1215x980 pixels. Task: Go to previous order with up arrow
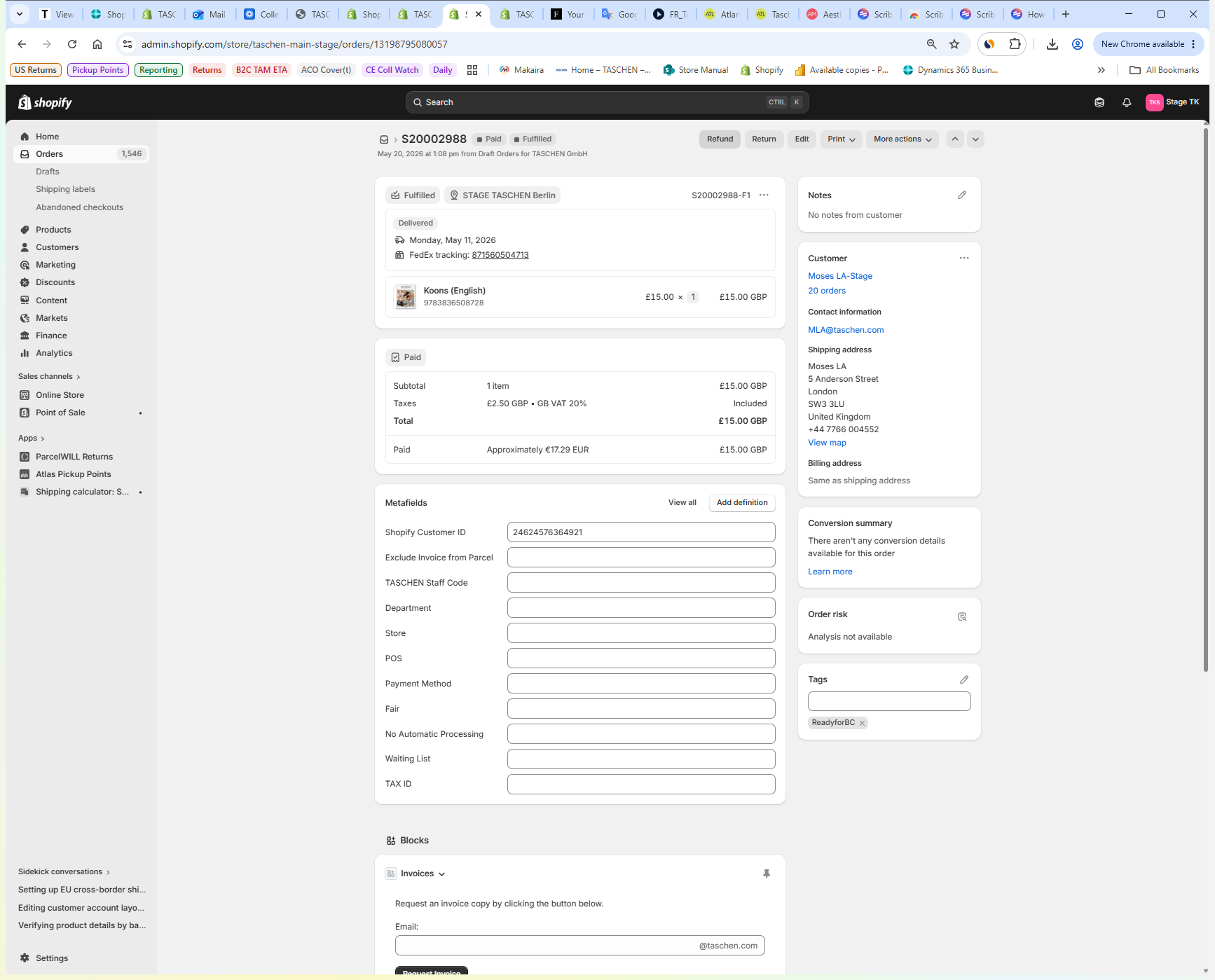(955, 139)
